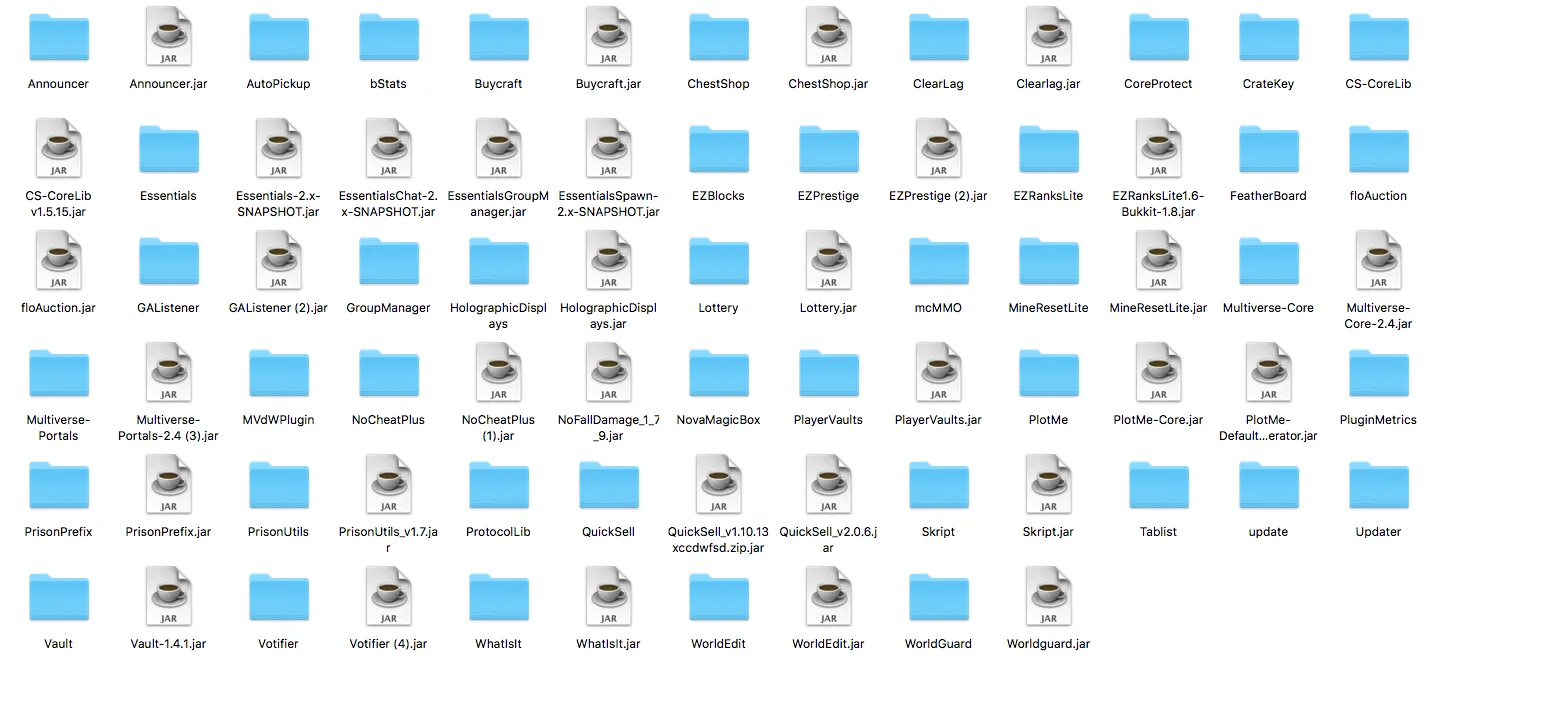
Task: Select the PluginMetrics folder icon
Action: click(1378, 374)
